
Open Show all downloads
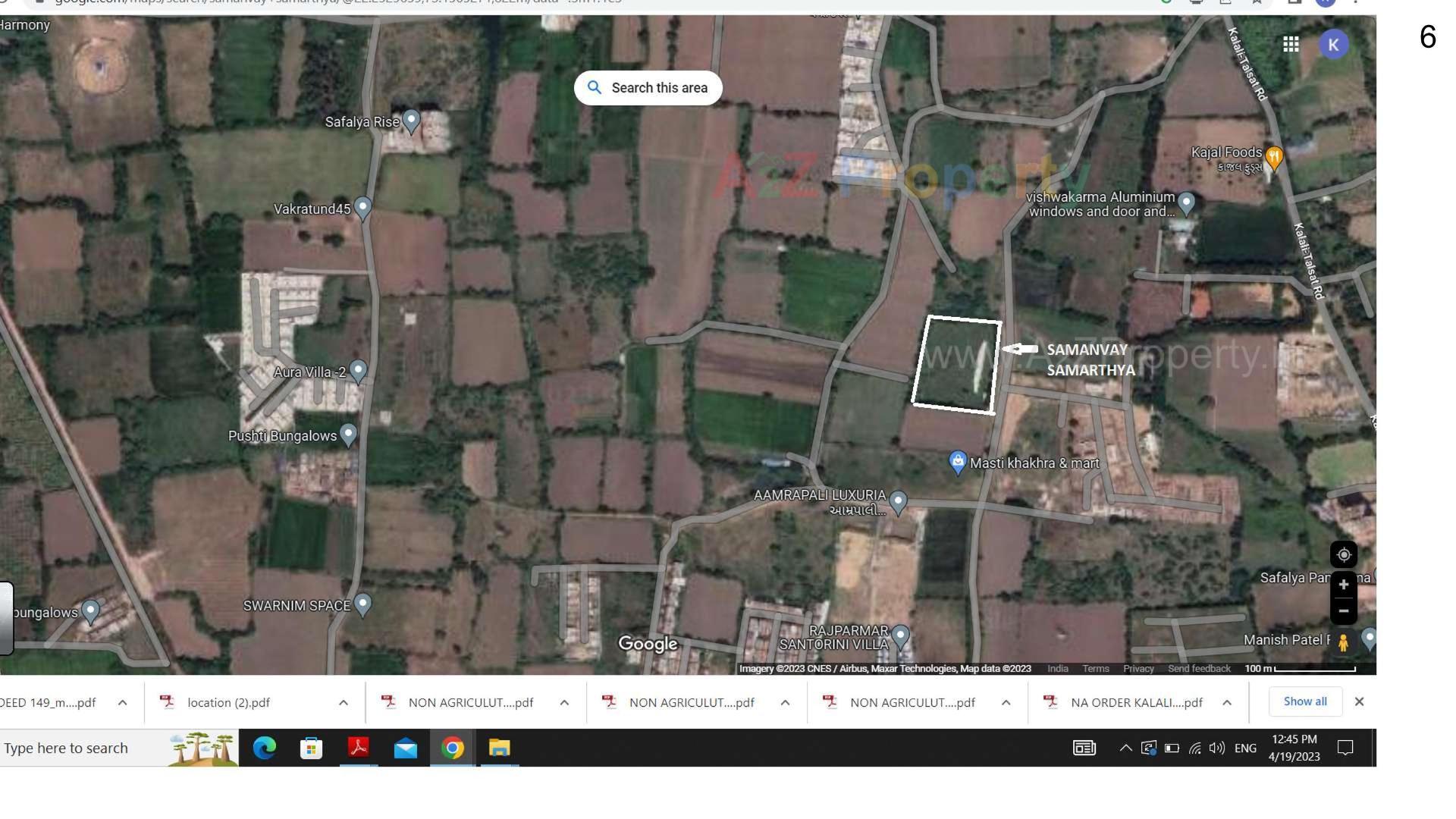coord(1305,701)
